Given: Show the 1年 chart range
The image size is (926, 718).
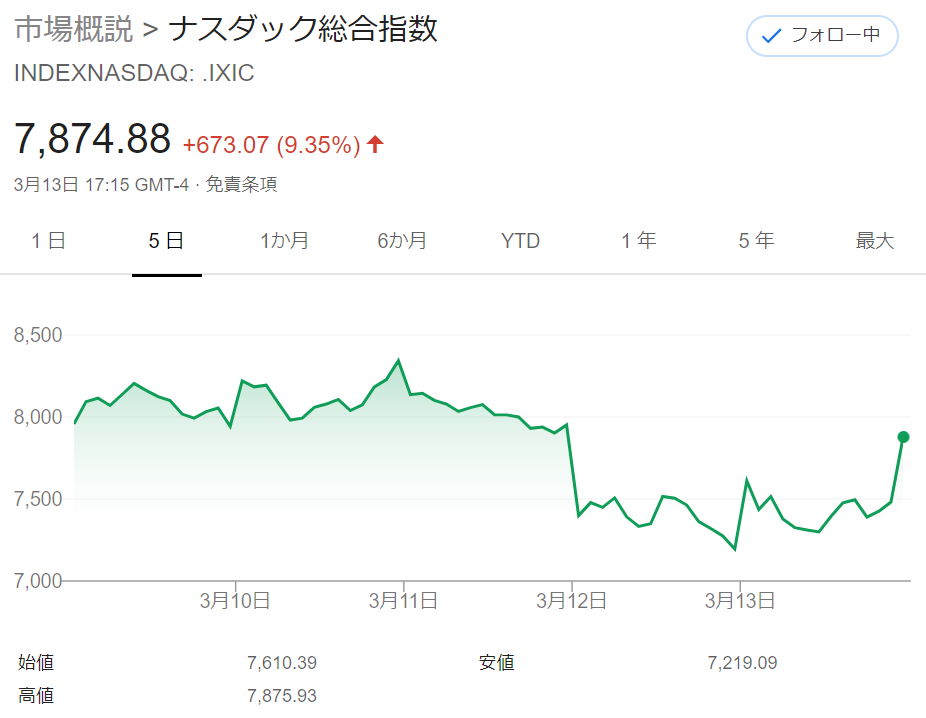Looking at the screenshot, I should coord(639,241).
